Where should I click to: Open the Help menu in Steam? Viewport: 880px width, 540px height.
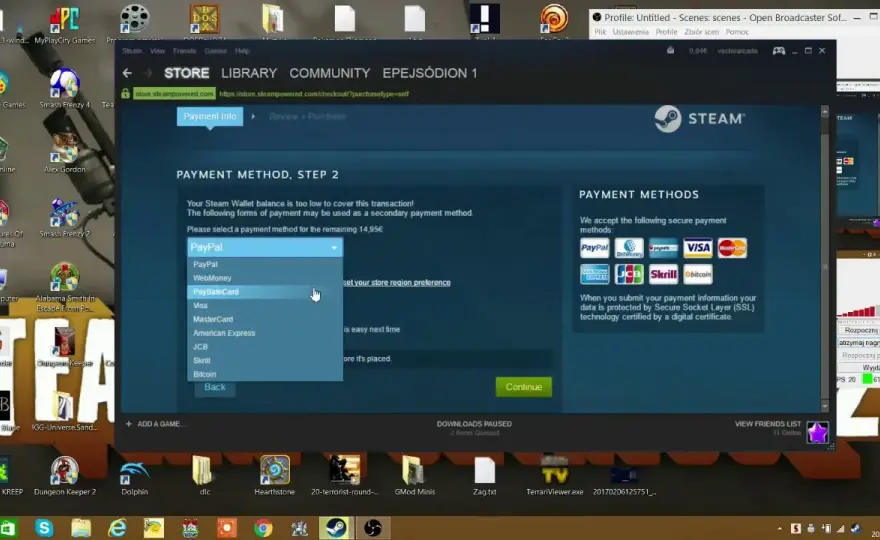coord(242,51)
